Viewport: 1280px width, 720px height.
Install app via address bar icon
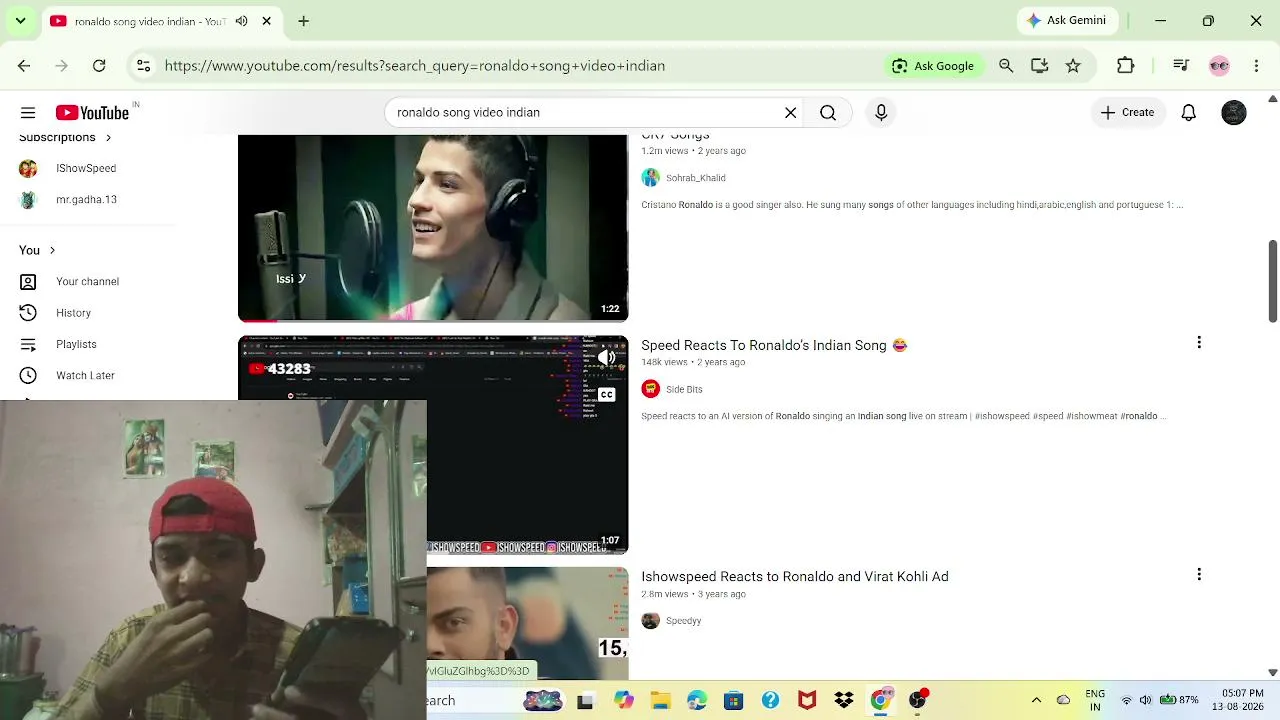1040,66
